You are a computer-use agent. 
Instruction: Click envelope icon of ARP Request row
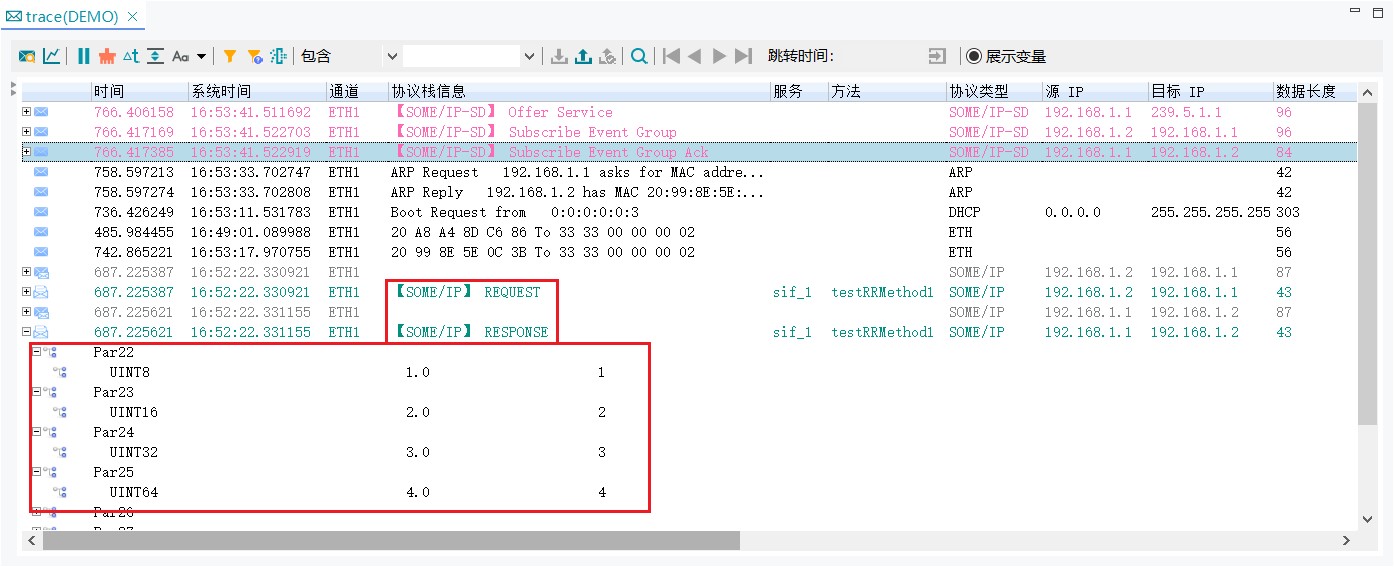coord(41,172)
